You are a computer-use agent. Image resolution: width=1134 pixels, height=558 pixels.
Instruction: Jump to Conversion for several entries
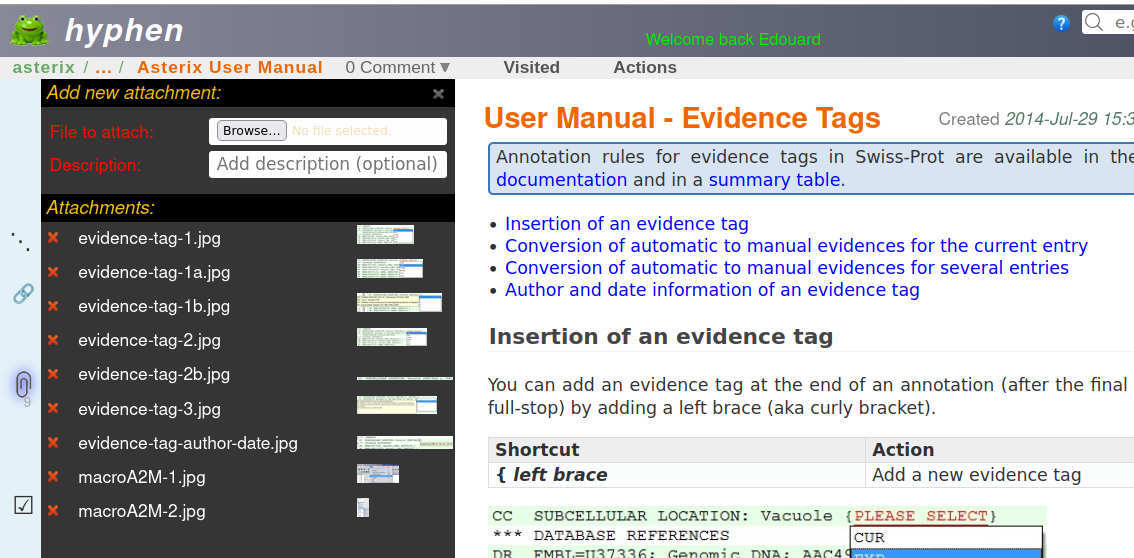(787, 268)
